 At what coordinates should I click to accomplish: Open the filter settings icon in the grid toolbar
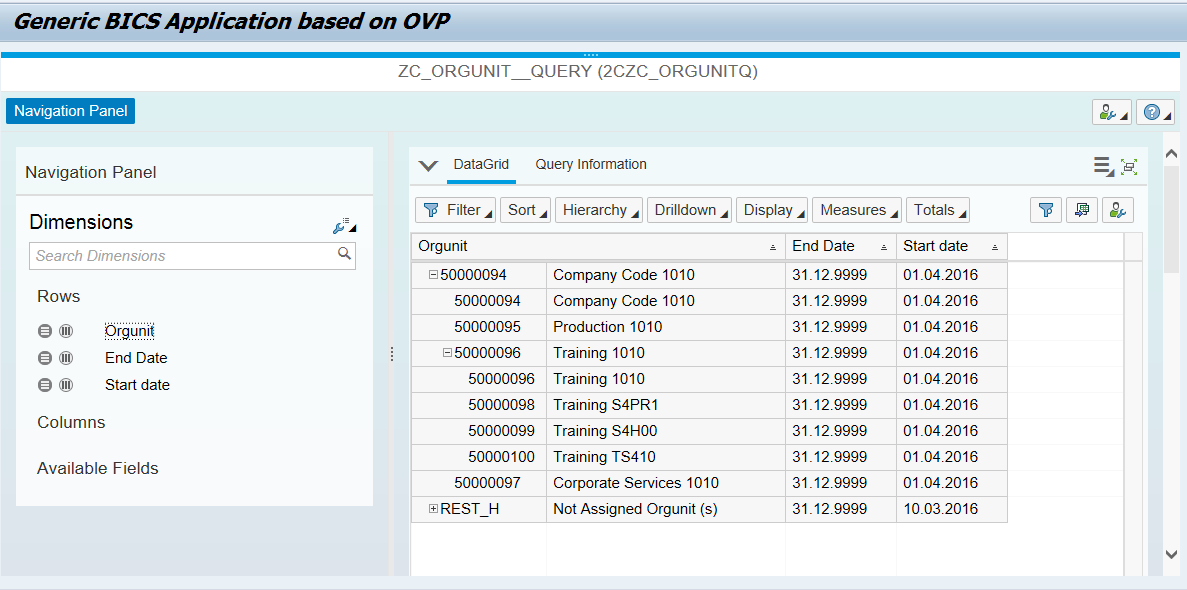click(x=1046, y=210)
